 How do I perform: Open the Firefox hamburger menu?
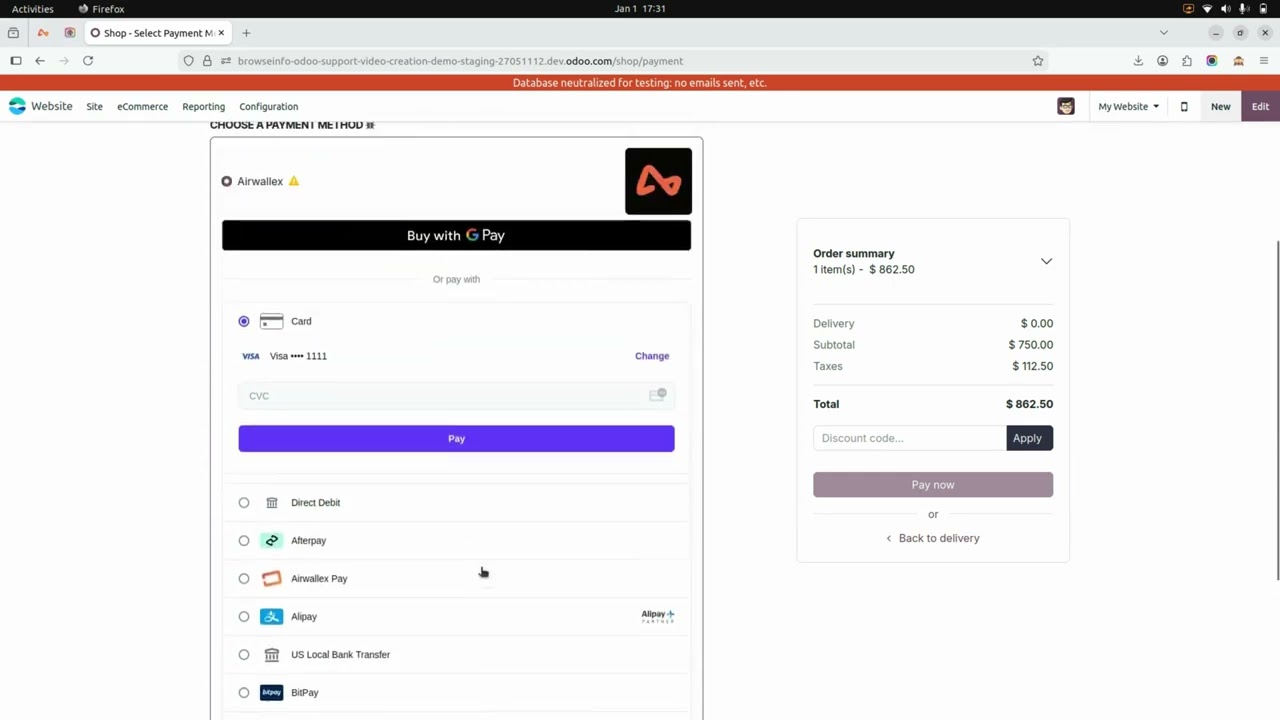click(x=1264, y=61)
